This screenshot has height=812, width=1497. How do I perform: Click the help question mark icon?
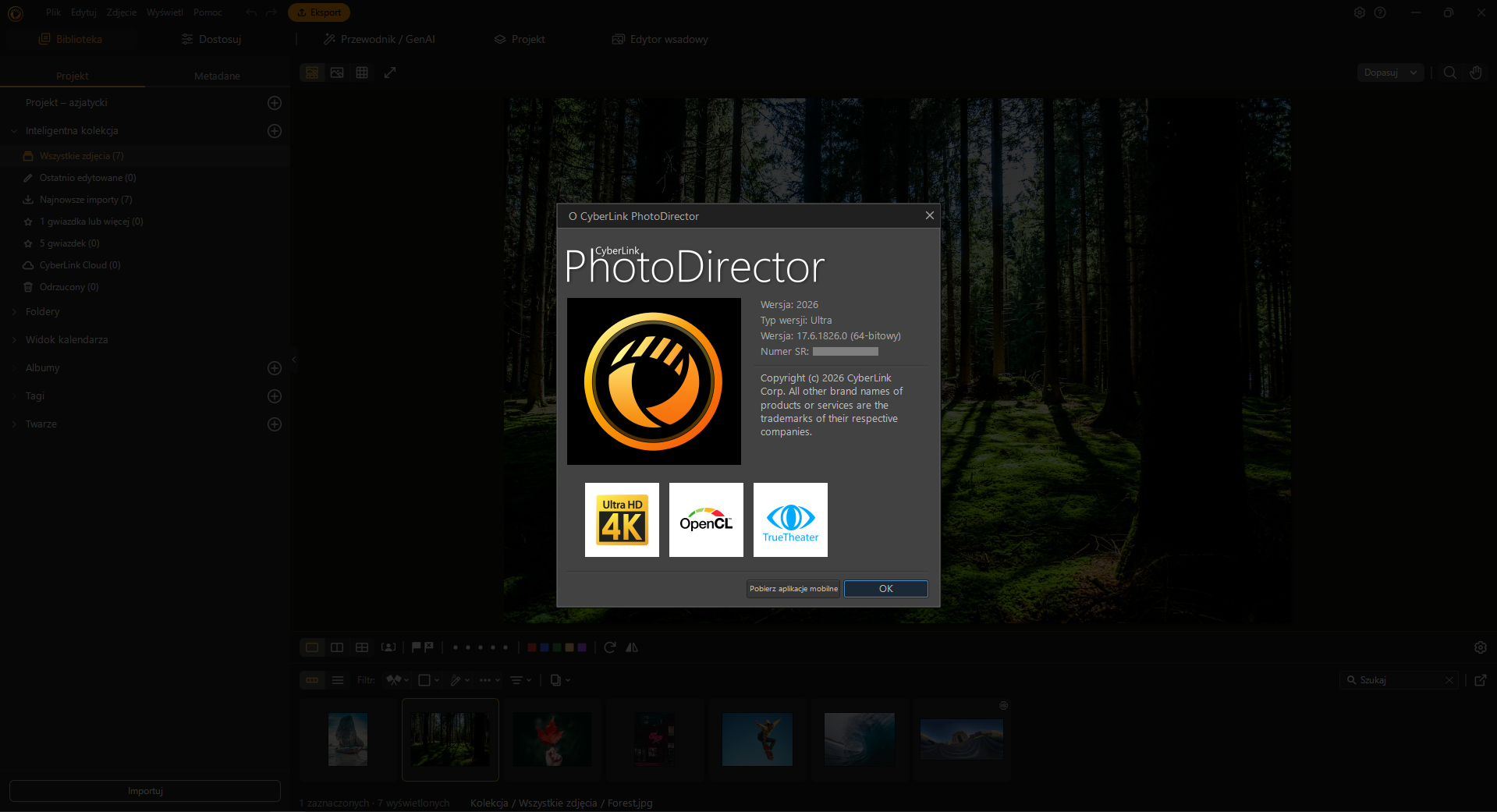(x=1380, y=12)
